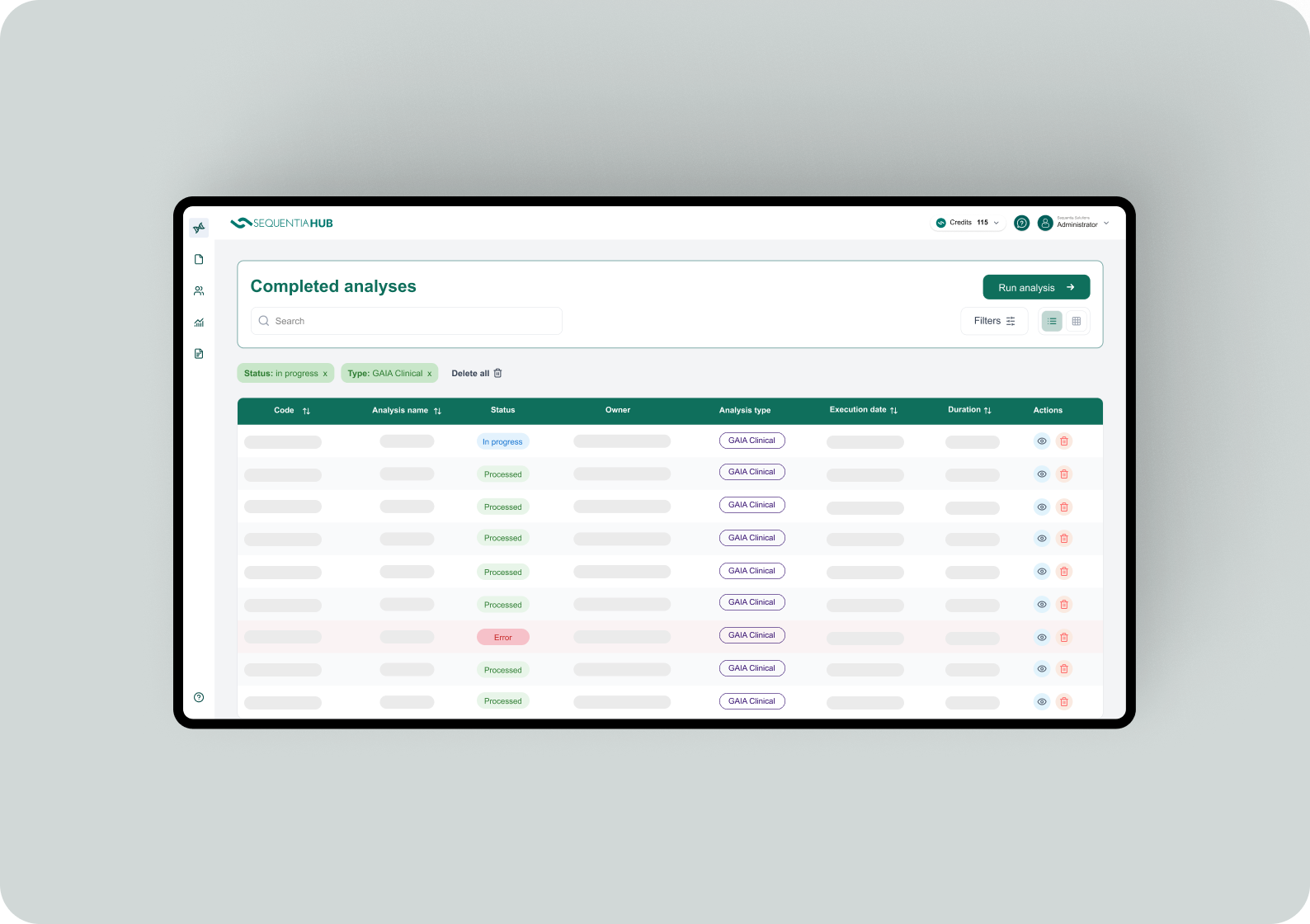Screen dimensions: 1310x924
Task: Open the help chat icon in the header
Action: (x=1021, y=223)
